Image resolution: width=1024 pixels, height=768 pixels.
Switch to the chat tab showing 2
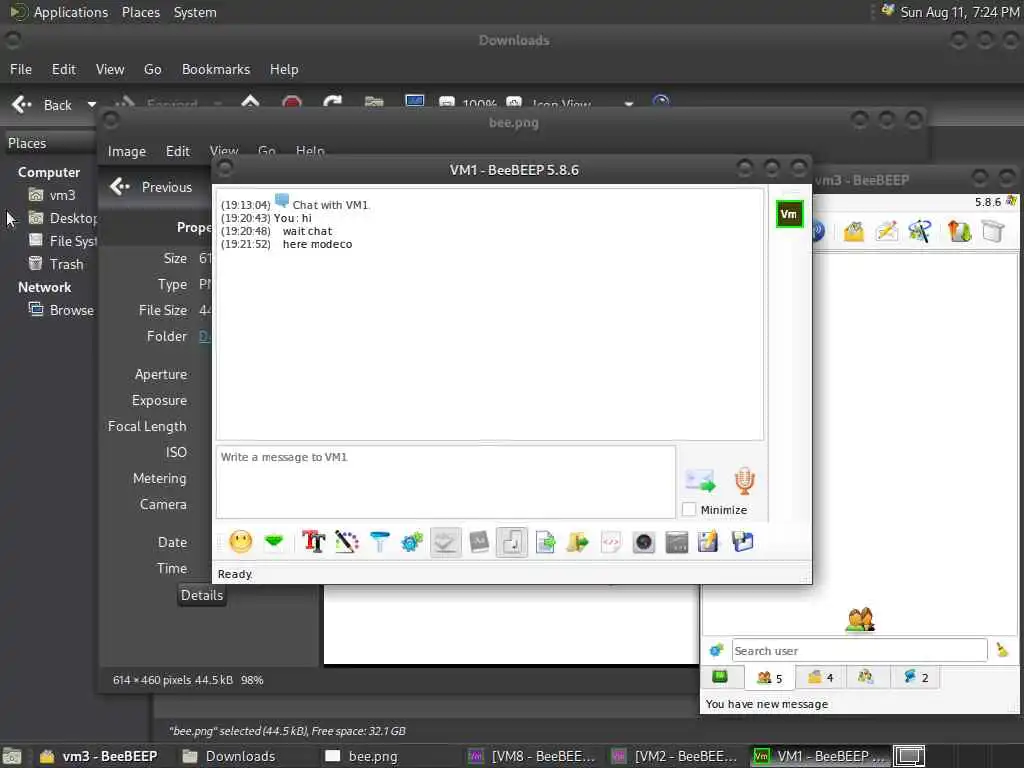pos(916,677)
